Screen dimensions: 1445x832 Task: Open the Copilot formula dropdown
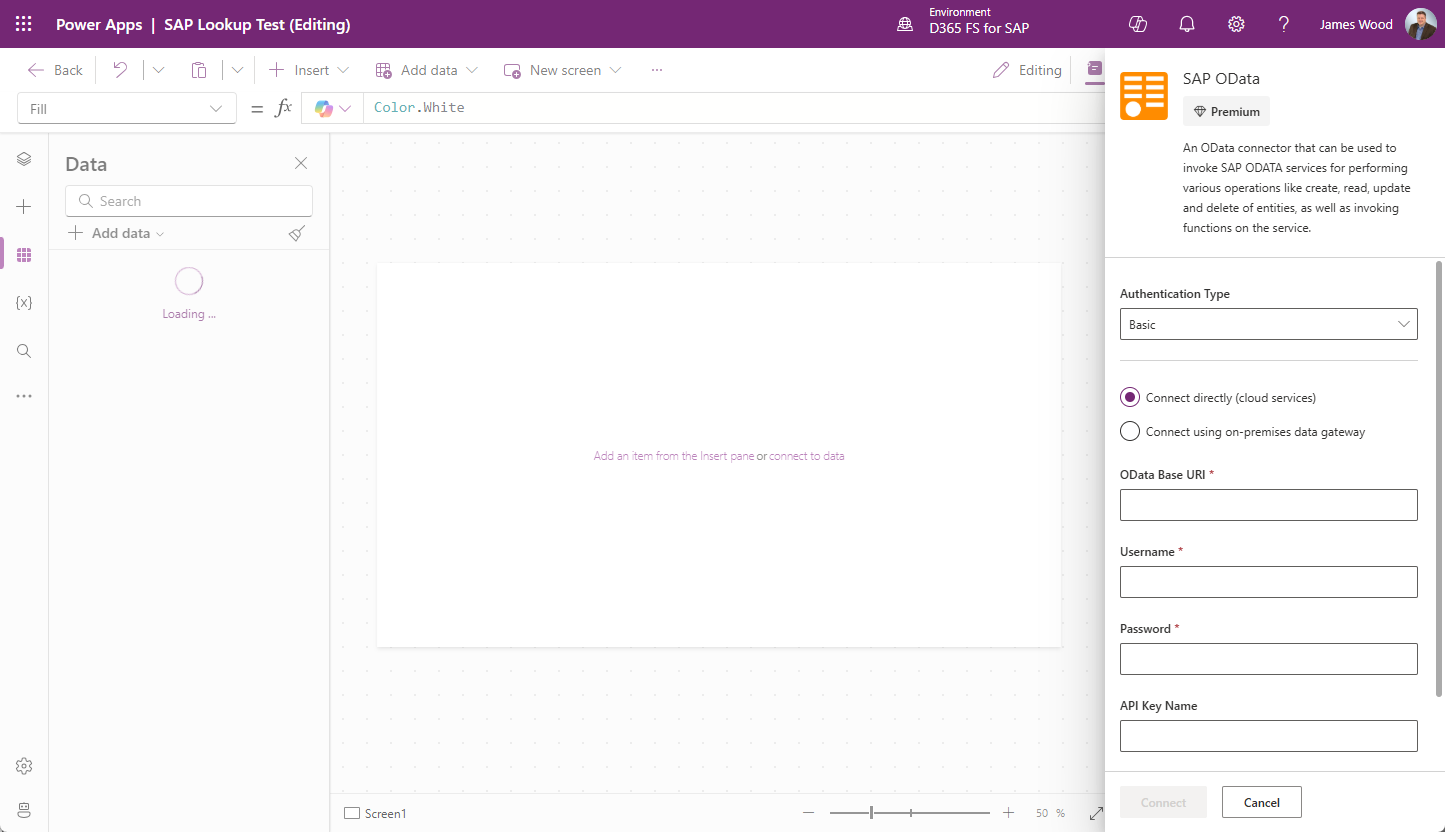(x=333, y=108)
